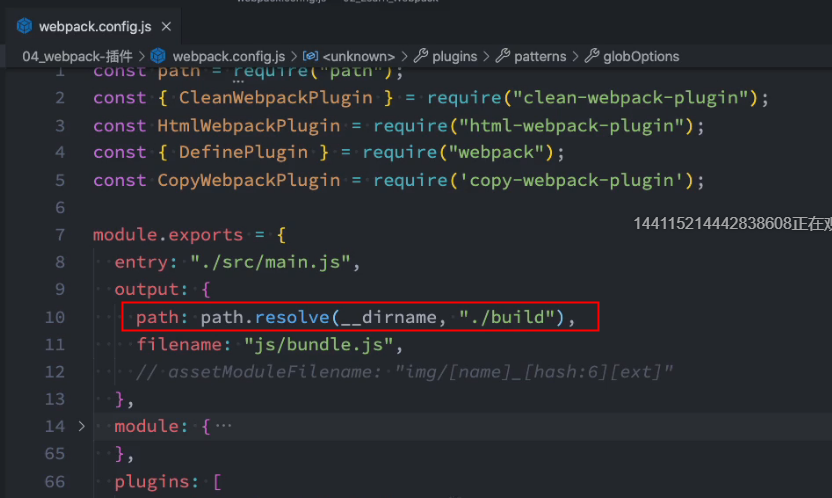Click __dirname on line 10
Screen dimensions: 832x498
tap(388, 317)
